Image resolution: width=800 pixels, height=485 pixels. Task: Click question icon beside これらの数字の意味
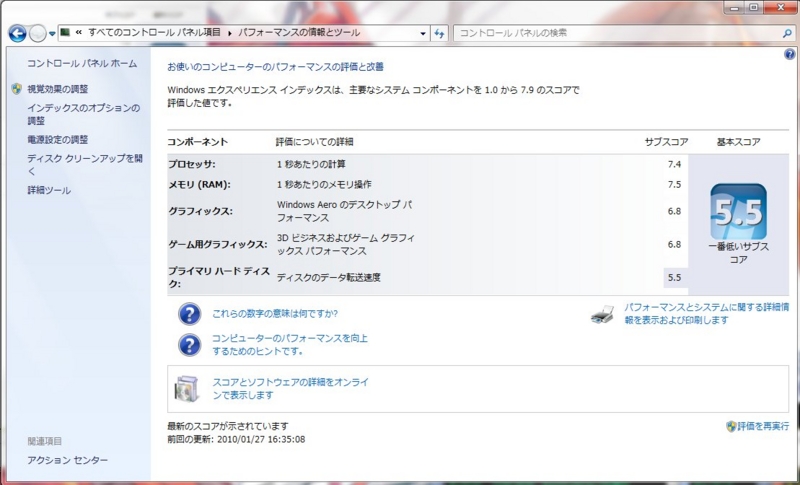click(x=189, y=314)
